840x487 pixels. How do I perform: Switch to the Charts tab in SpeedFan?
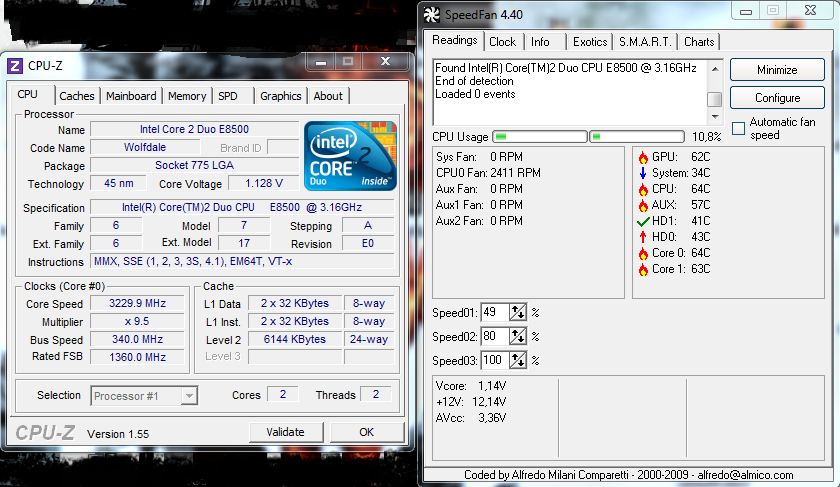699,42
